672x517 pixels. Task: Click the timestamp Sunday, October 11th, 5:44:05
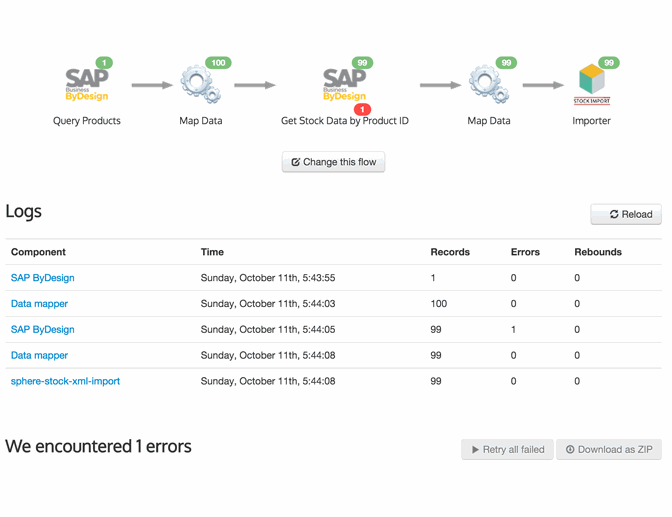click(x=268, y=329)
